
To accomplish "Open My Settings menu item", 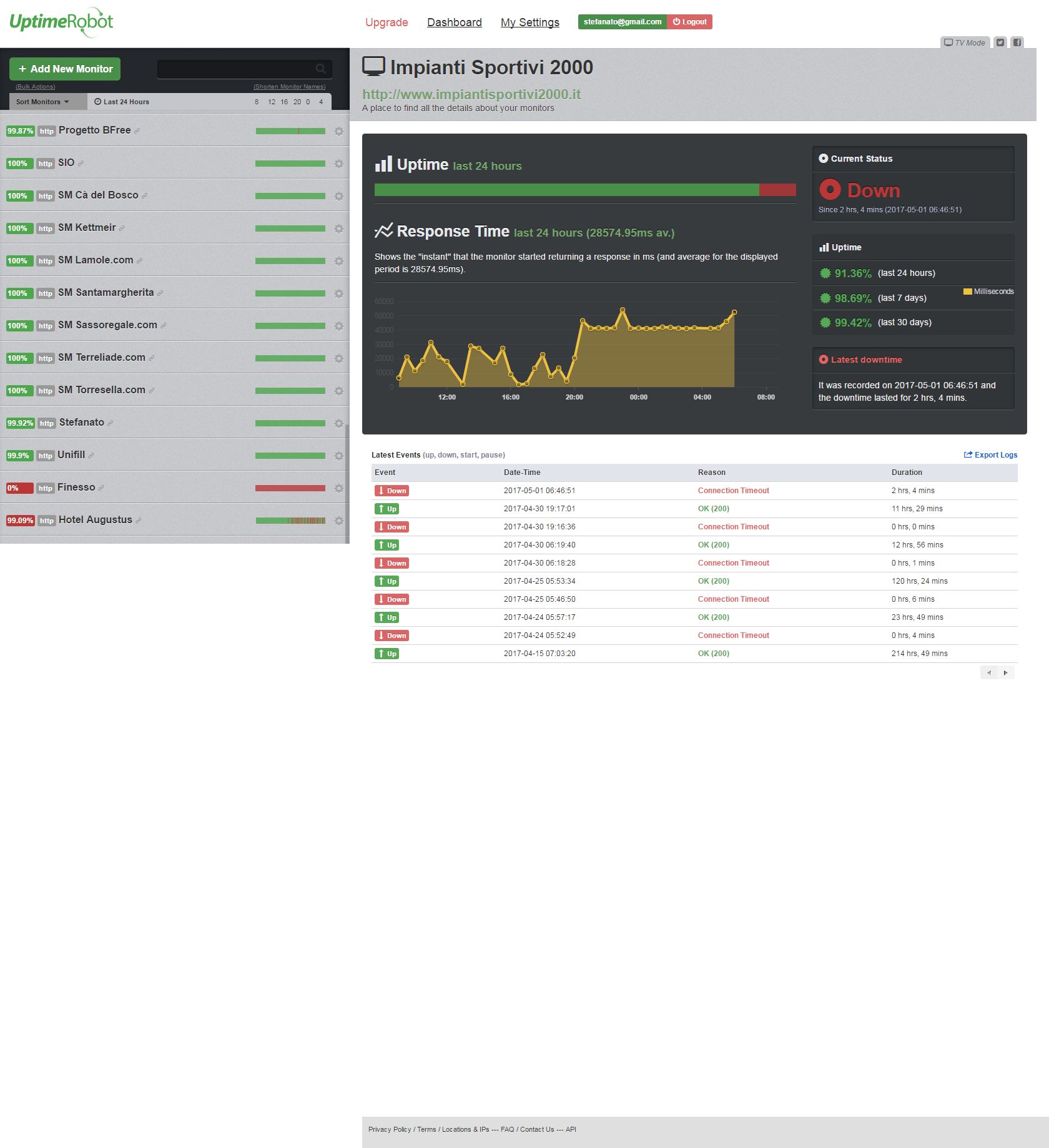I will click(x=529, y=22).
